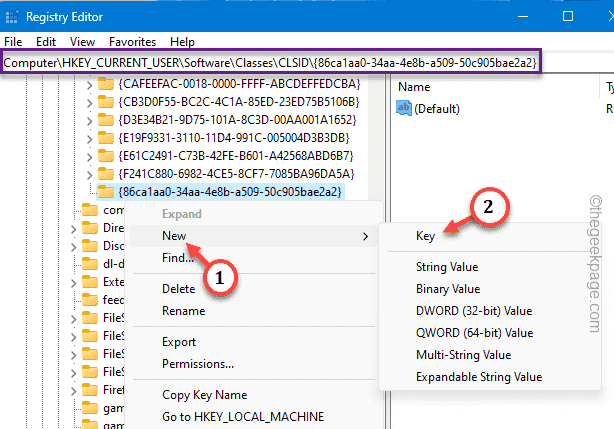Minimize the Registry Editor window
The height and width of the screenshot is (429, 614).
(523, 16)
